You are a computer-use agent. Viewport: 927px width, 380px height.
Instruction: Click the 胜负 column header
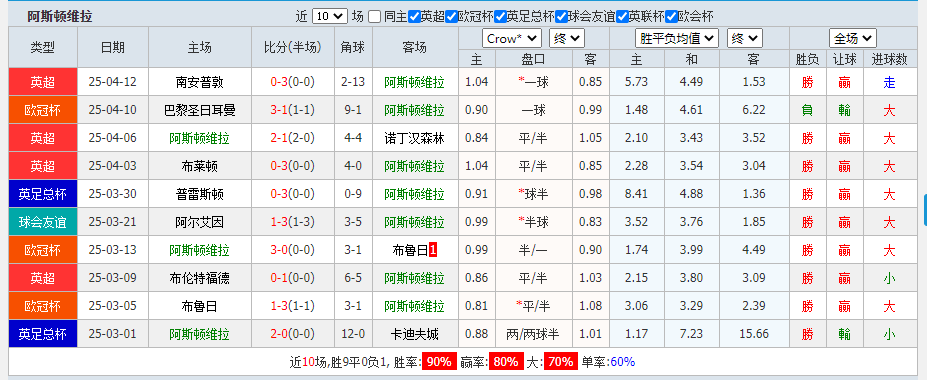click(808, 59)
